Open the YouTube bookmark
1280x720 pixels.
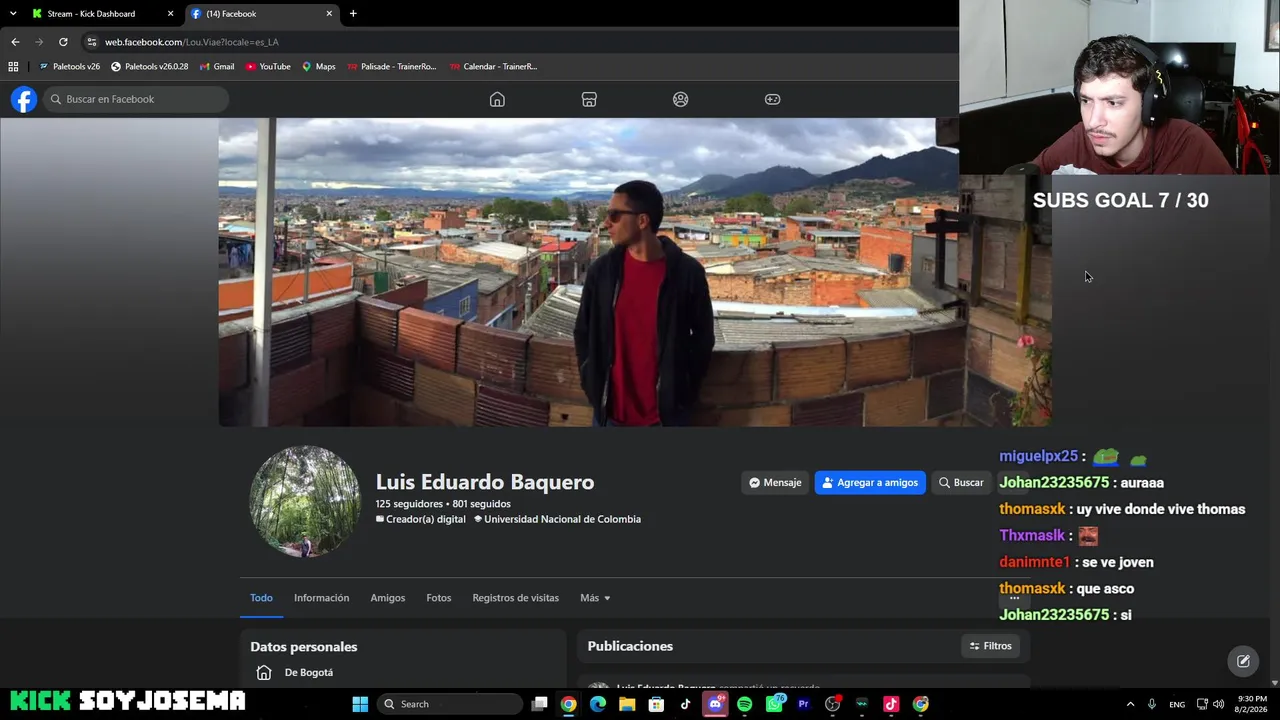point(267,67)
